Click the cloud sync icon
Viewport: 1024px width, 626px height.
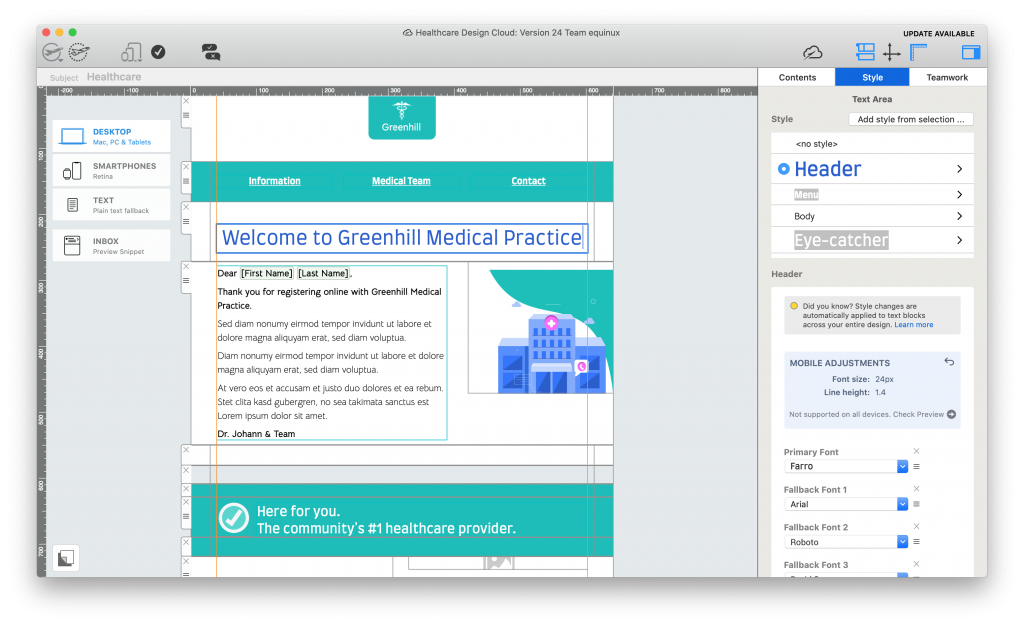click(x=812, y=52)
